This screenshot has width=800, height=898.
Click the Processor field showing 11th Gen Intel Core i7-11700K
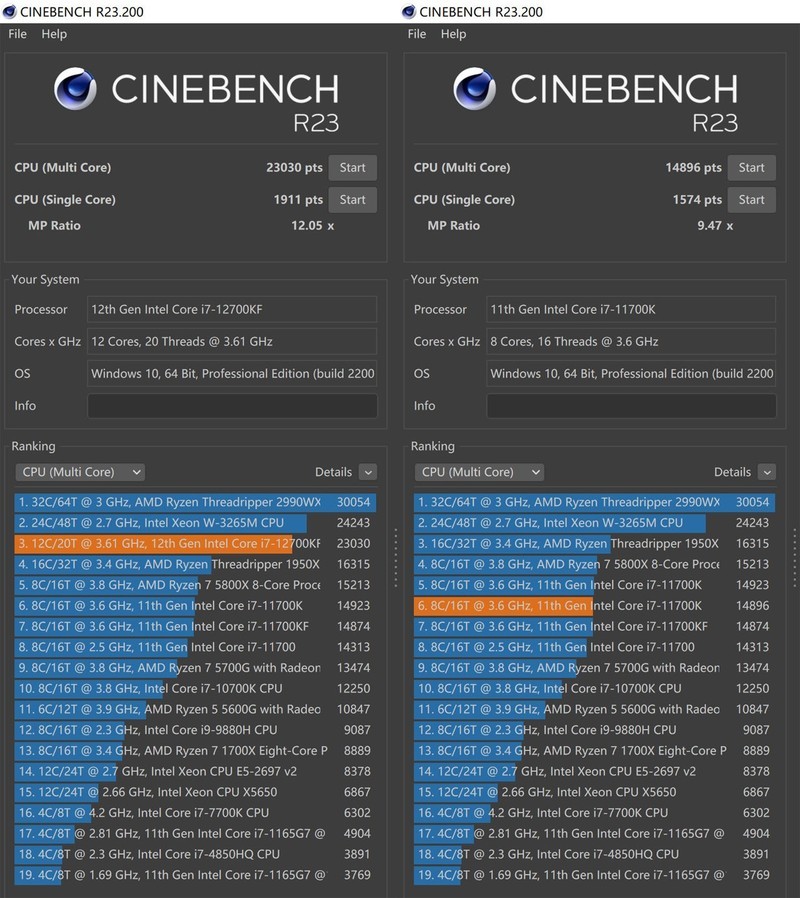coord(631,310)
